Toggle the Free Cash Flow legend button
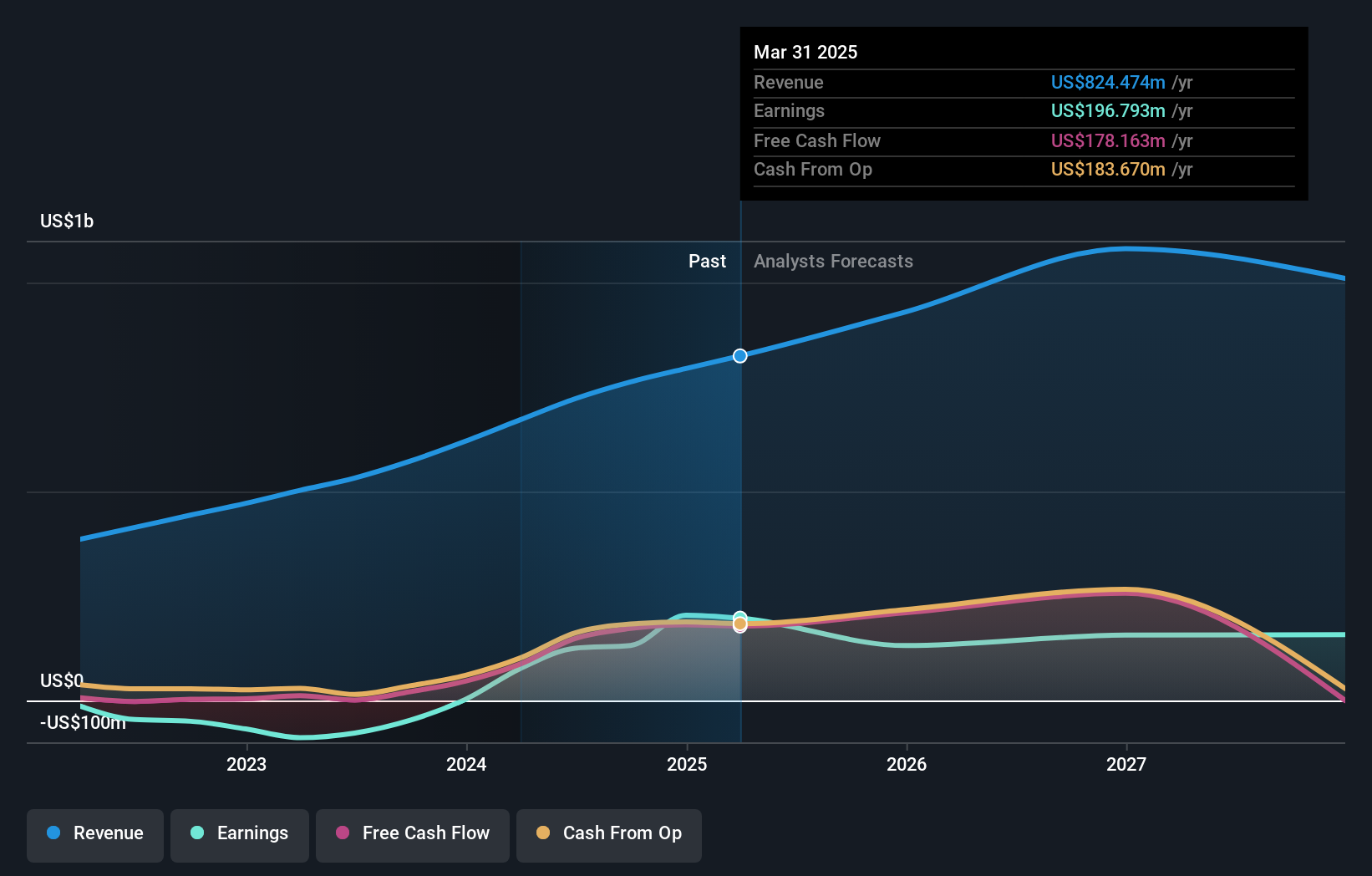This screenshot has height=876, width=1372. pos(413,835)
